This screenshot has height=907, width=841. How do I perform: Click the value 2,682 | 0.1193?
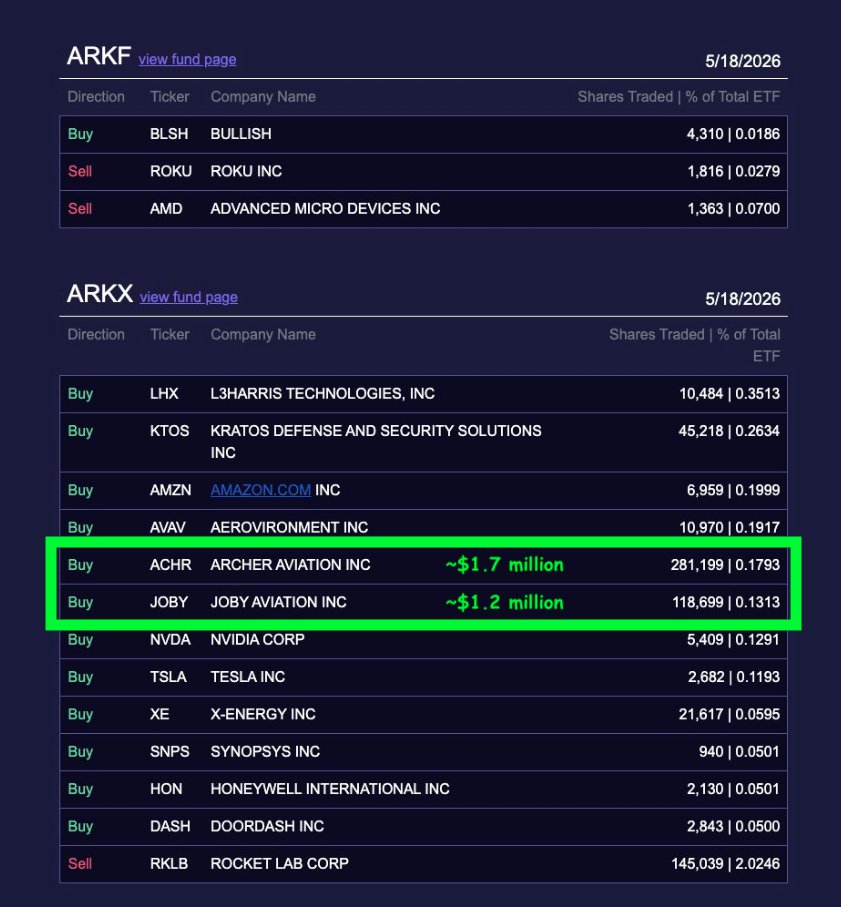(x=733, y=677)
